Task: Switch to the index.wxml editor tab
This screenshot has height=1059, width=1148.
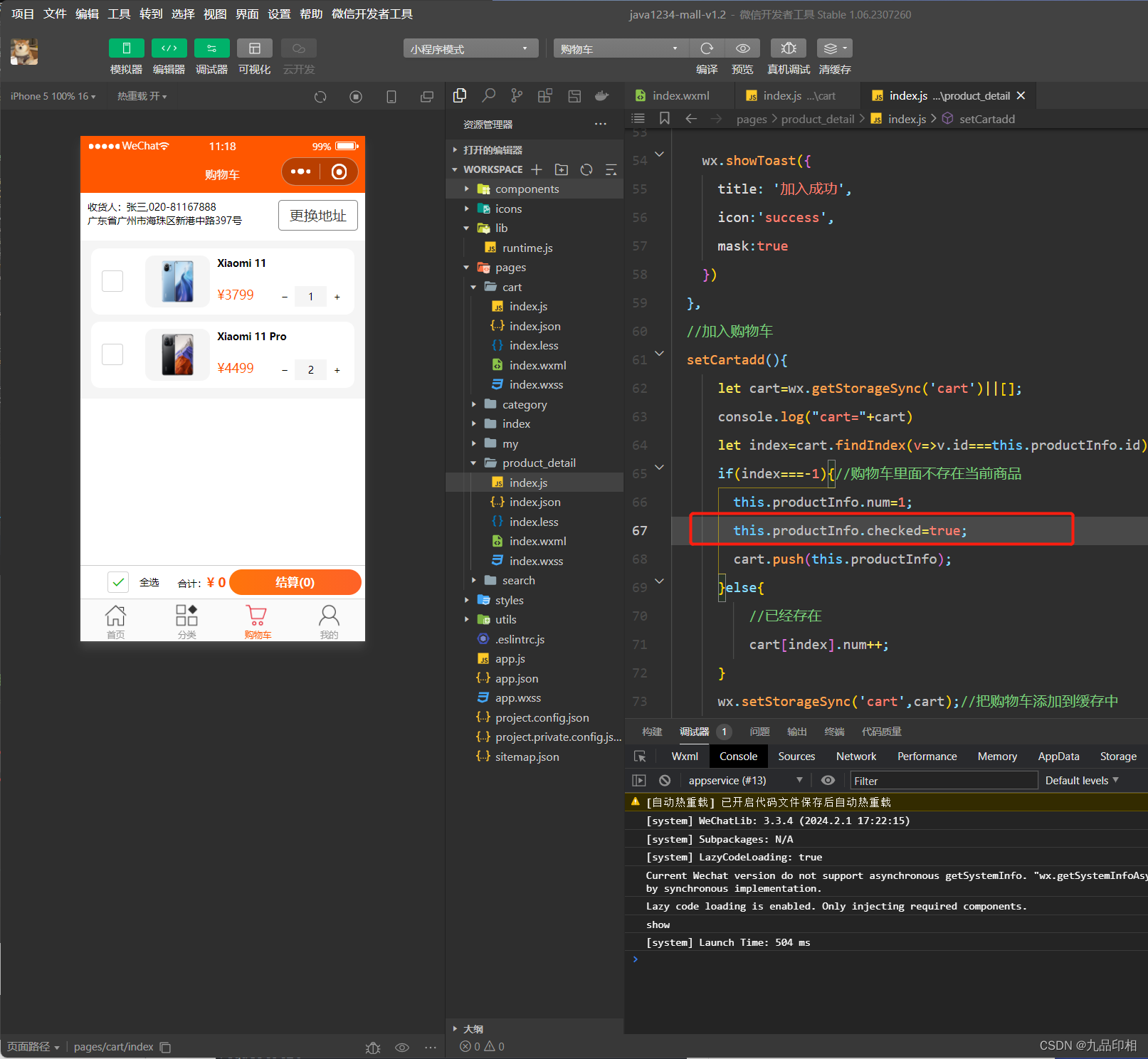Action: (679, 95)
